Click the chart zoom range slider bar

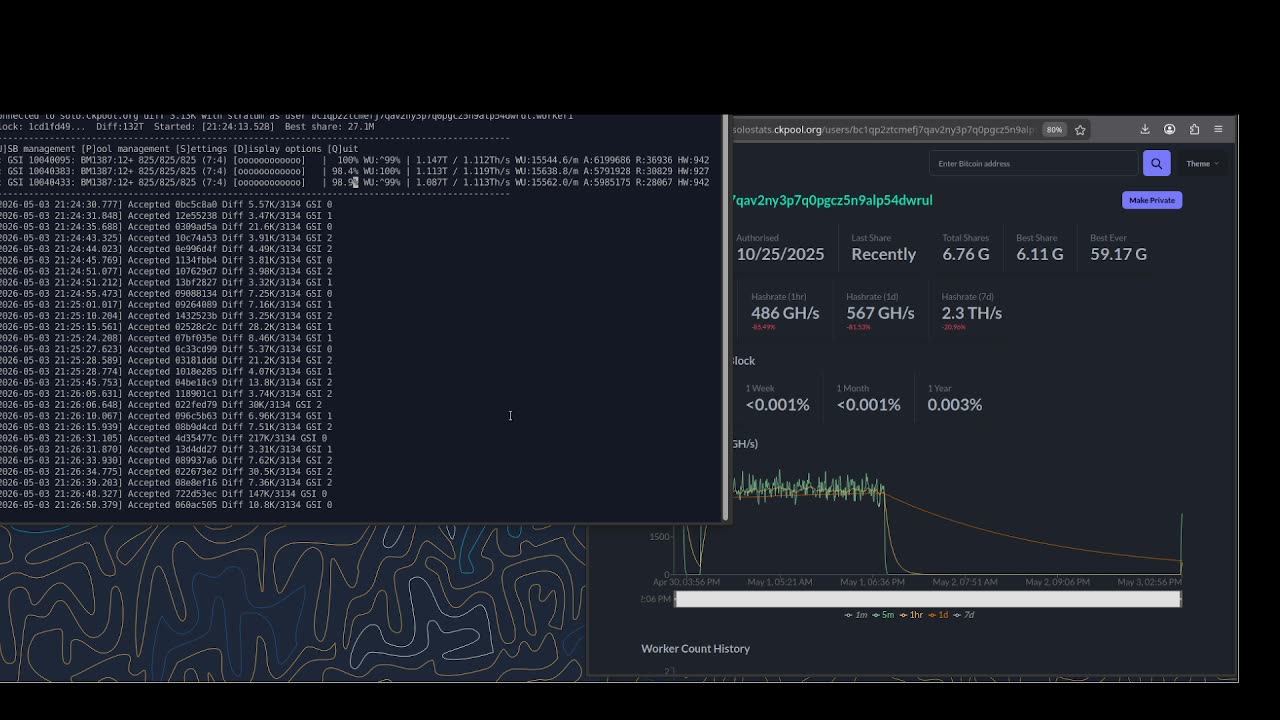tap(928, 599)
